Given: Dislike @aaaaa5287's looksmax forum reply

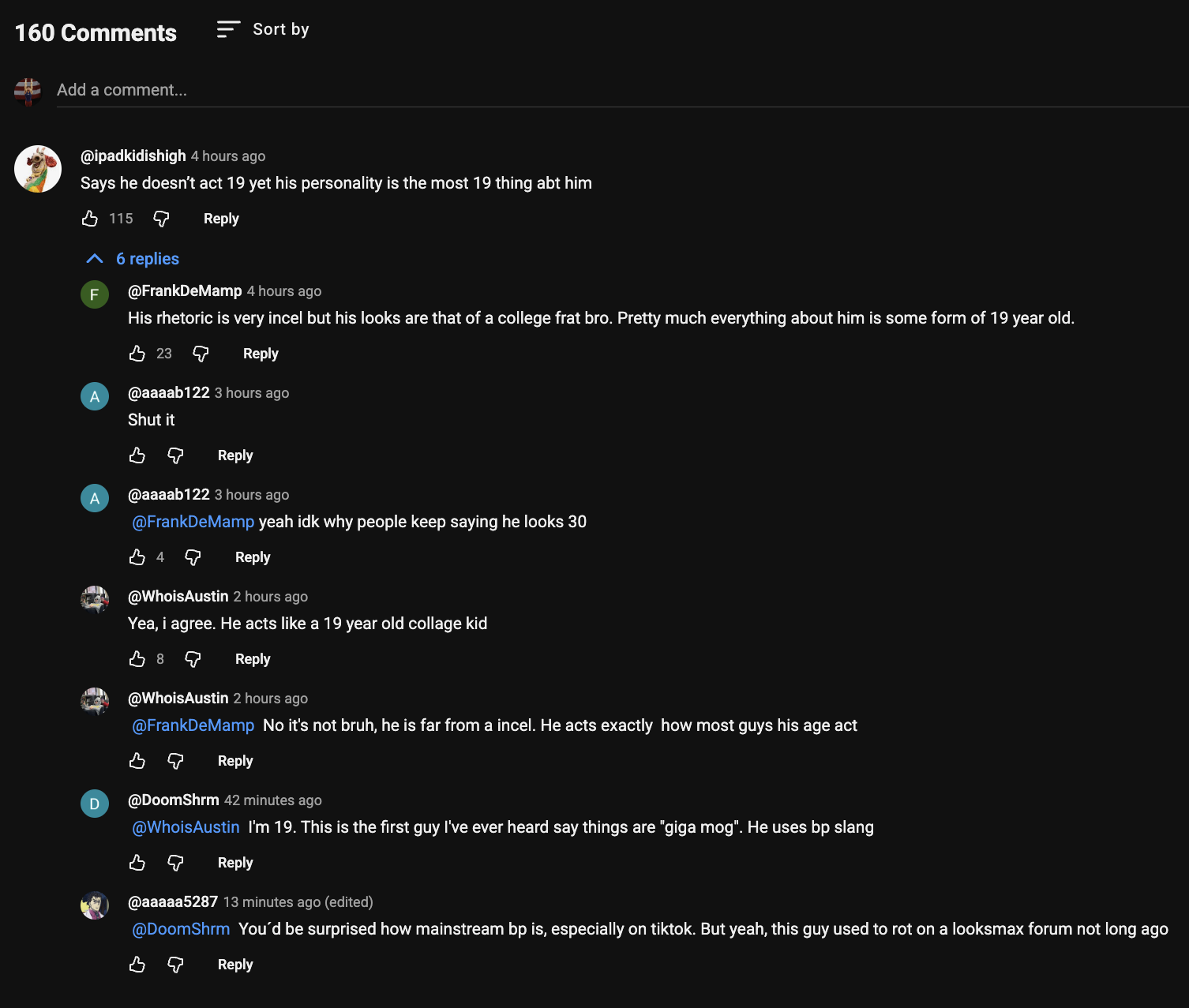Looking at the screenshot, I should pyautogui.click(x=175, y=965).
